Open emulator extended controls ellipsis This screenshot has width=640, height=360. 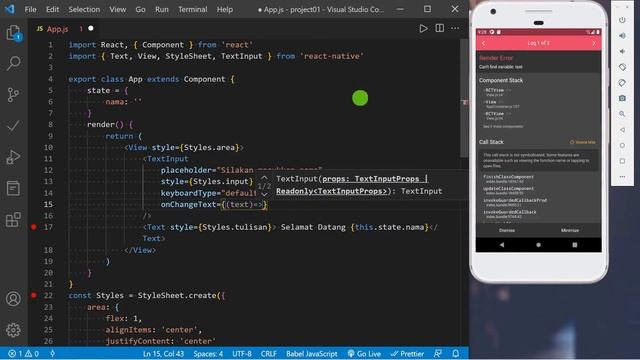[x=622, y=177]
